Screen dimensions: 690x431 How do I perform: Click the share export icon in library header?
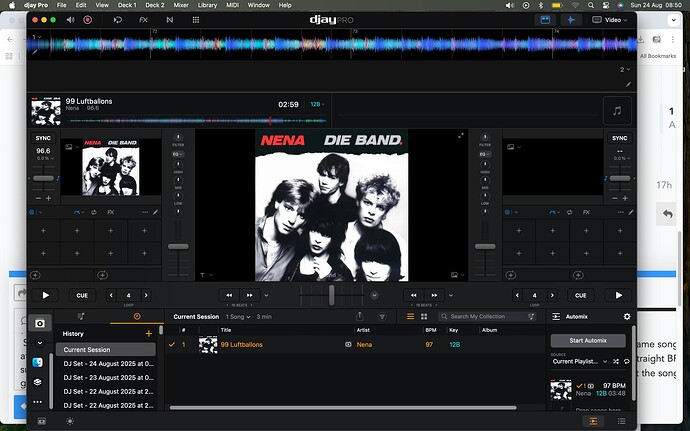[x=360, y=317]
